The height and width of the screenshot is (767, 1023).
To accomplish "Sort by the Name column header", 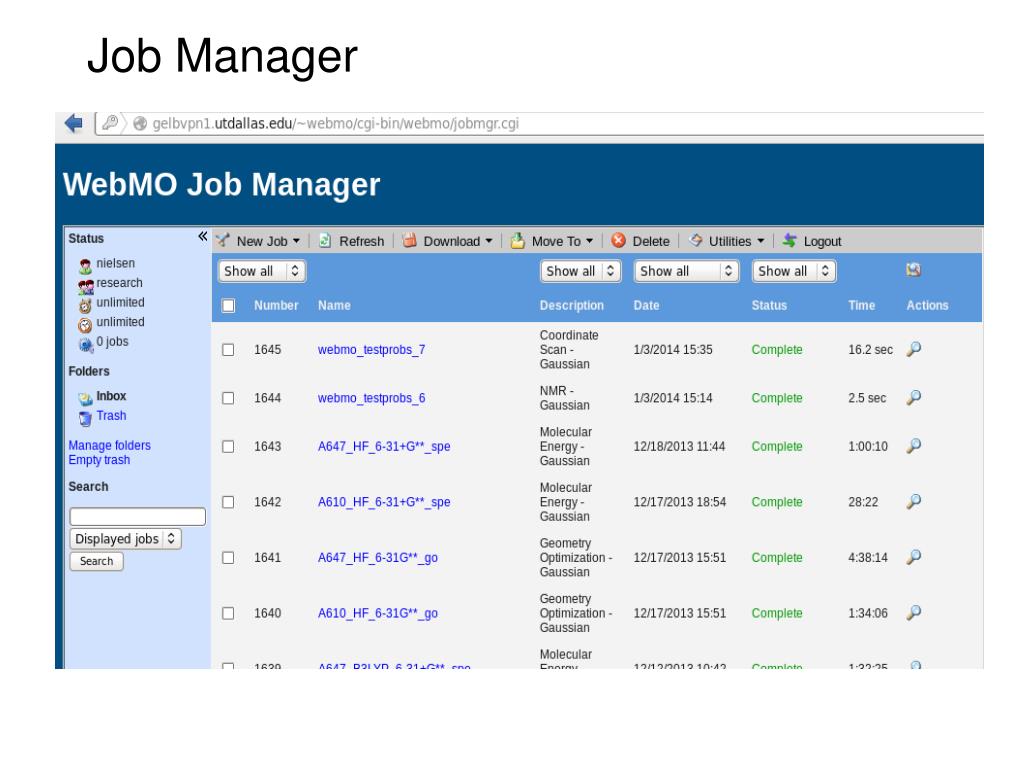I will click(x=334, y=305).
